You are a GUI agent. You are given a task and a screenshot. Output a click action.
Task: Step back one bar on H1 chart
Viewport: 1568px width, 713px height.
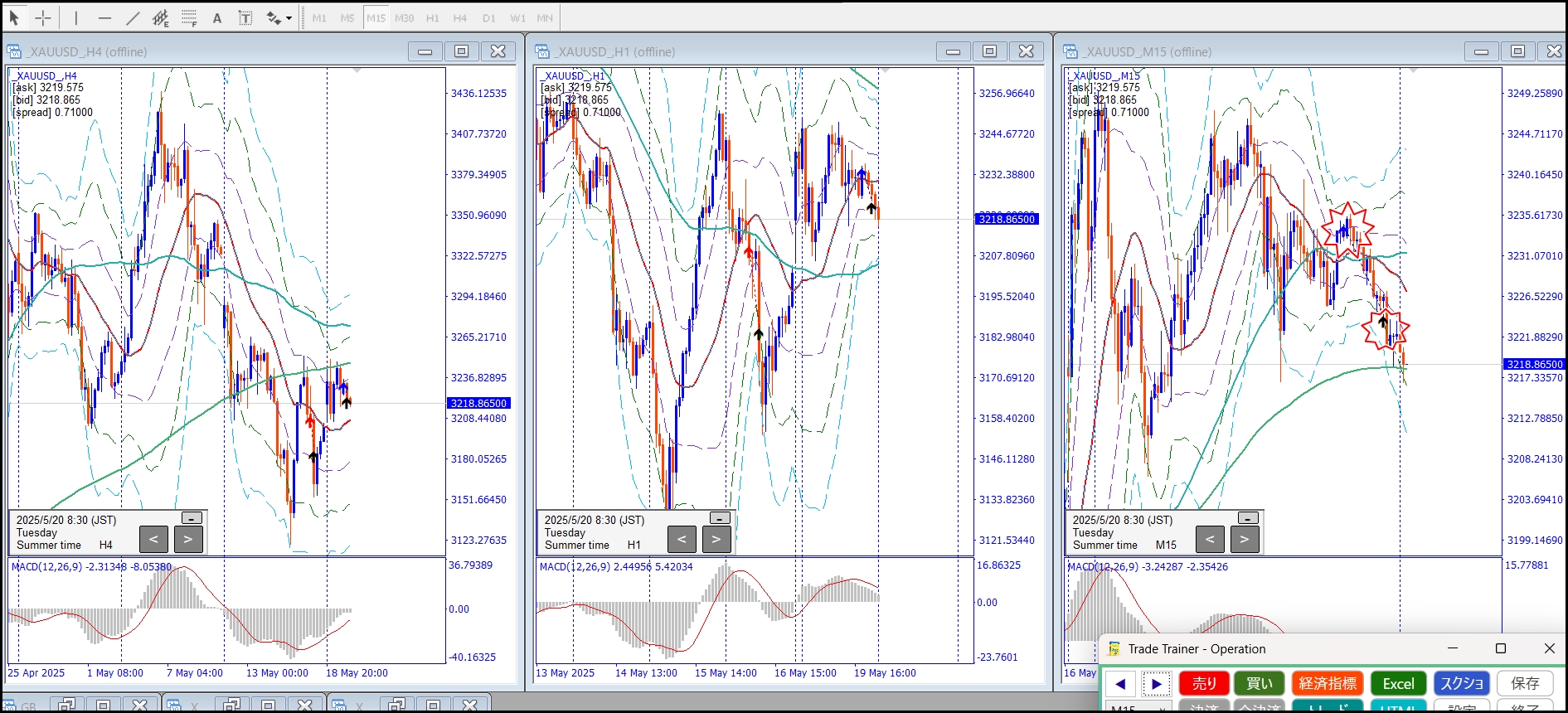tap(682, 539)
